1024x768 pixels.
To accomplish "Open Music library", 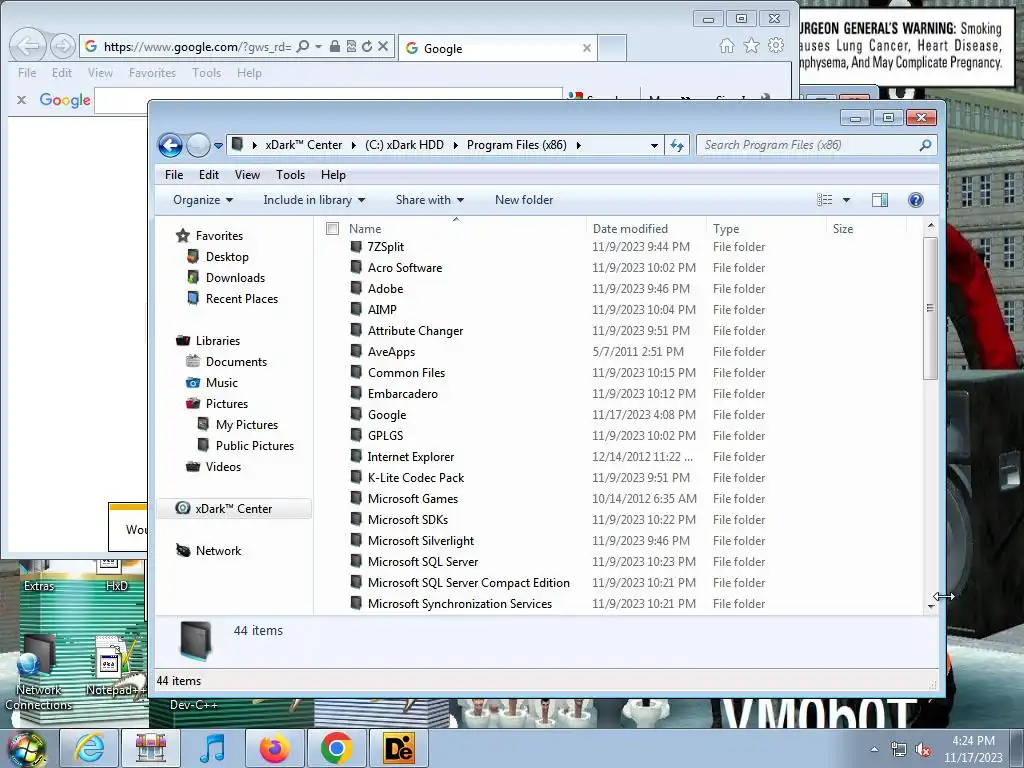I will click(221, 383).
